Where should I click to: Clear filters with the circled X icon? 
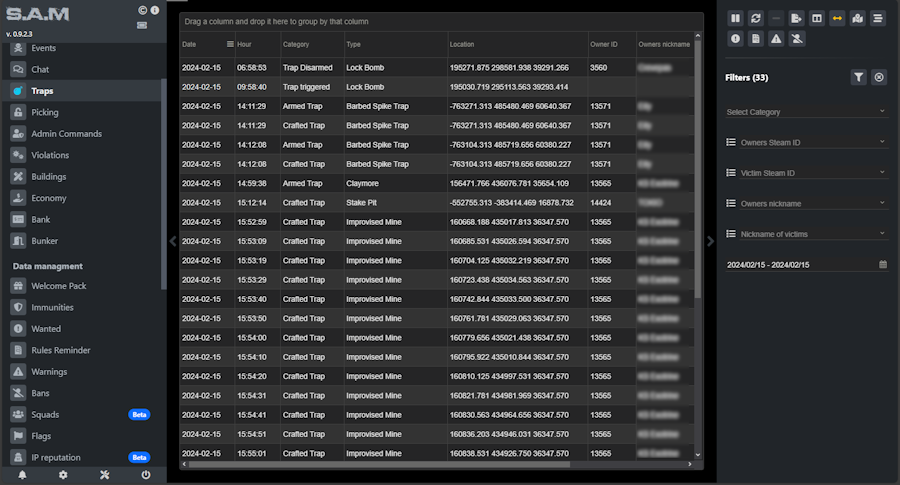click(x=879, y=77)
